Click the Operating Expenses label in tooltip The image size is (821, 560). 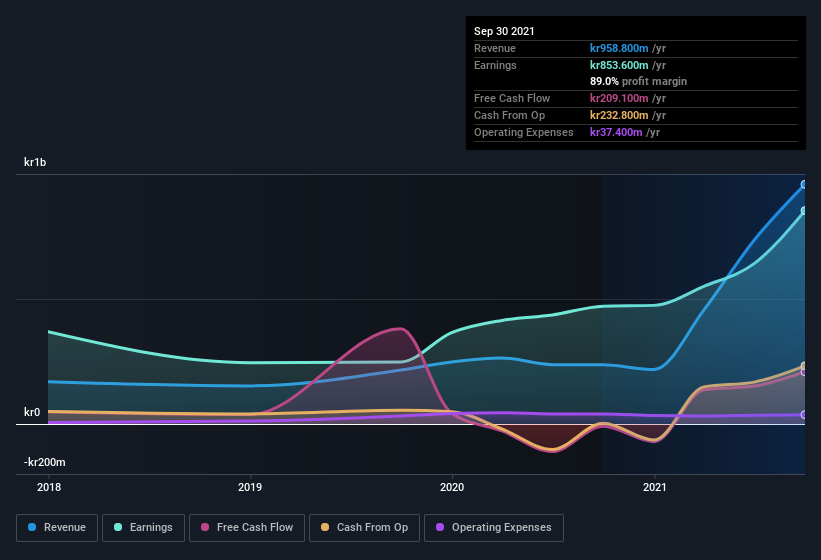tap(524, 132)
